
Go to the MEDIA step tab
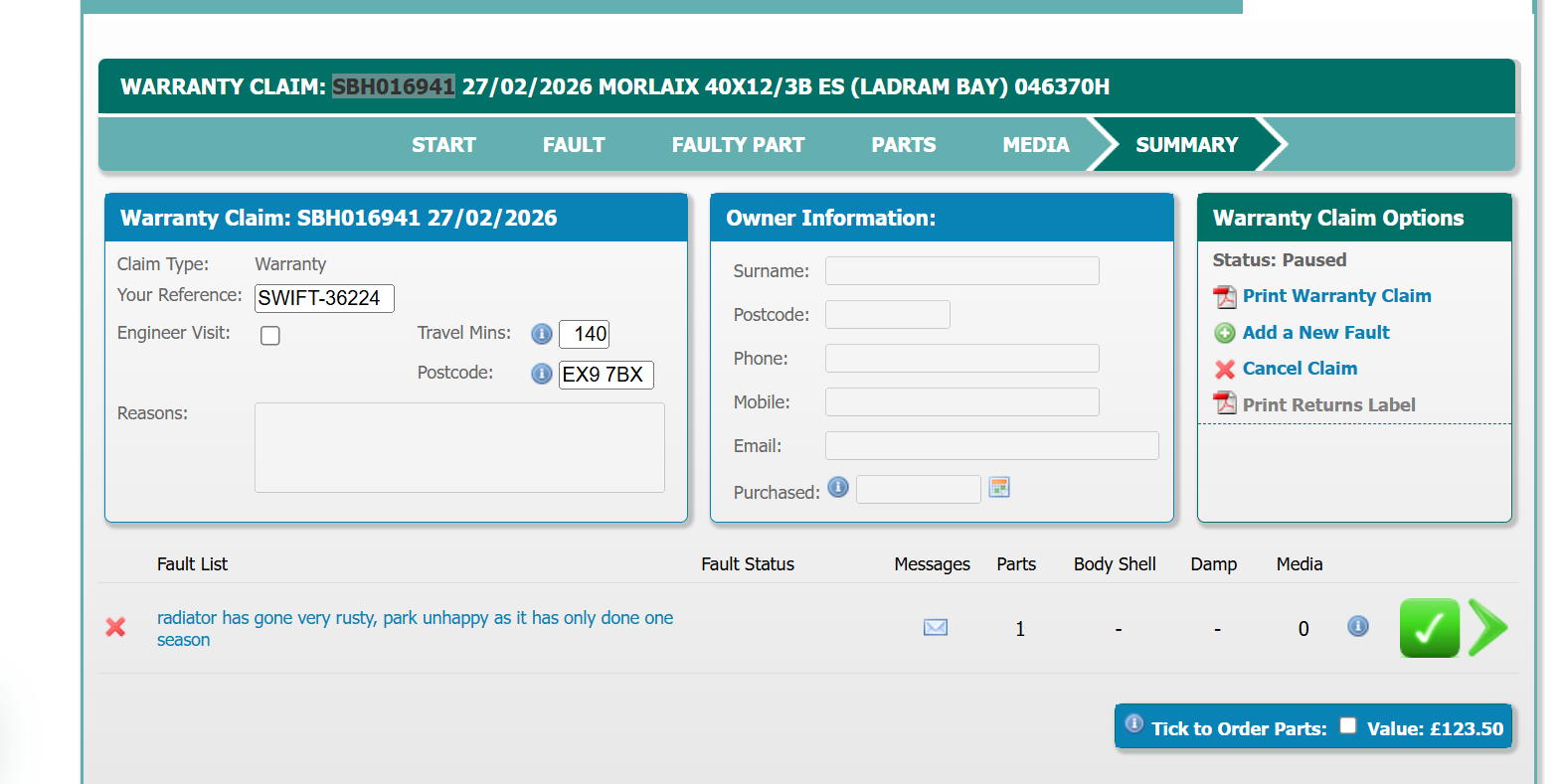(x=1035, y=145)
